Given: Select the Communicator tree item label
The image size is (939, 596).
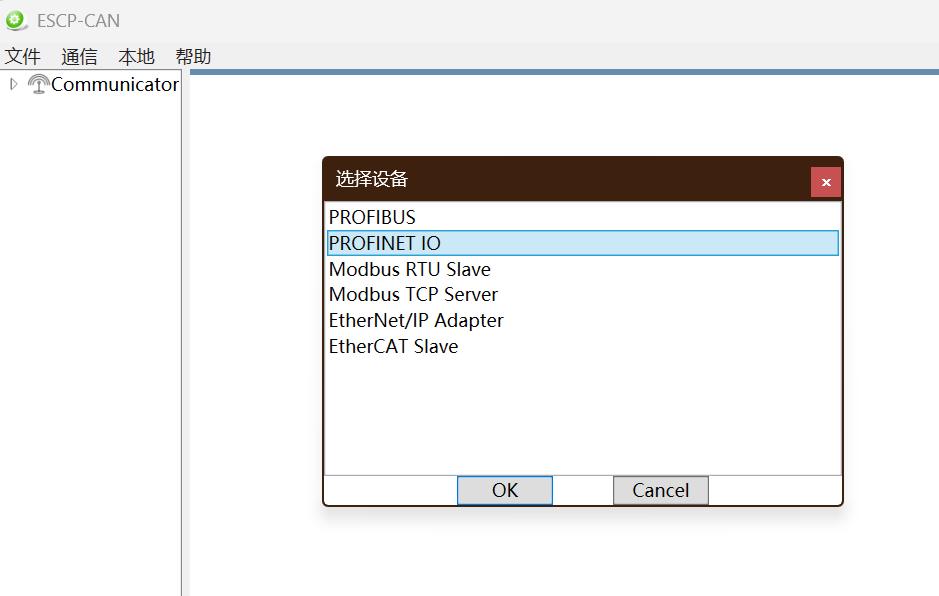Looking at the screenshot, I should (114, 84).
